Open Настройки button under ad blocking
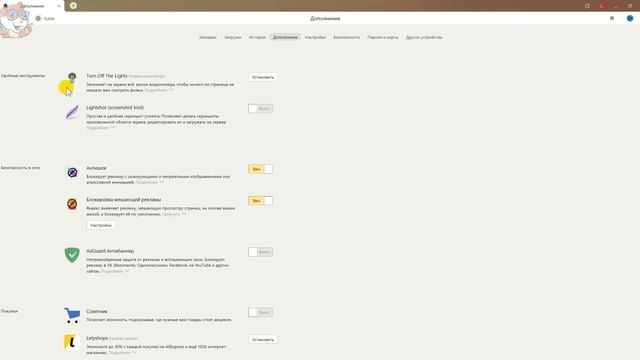Image resolution: width=640 pixels, height=360 pixels. (101, 225)
